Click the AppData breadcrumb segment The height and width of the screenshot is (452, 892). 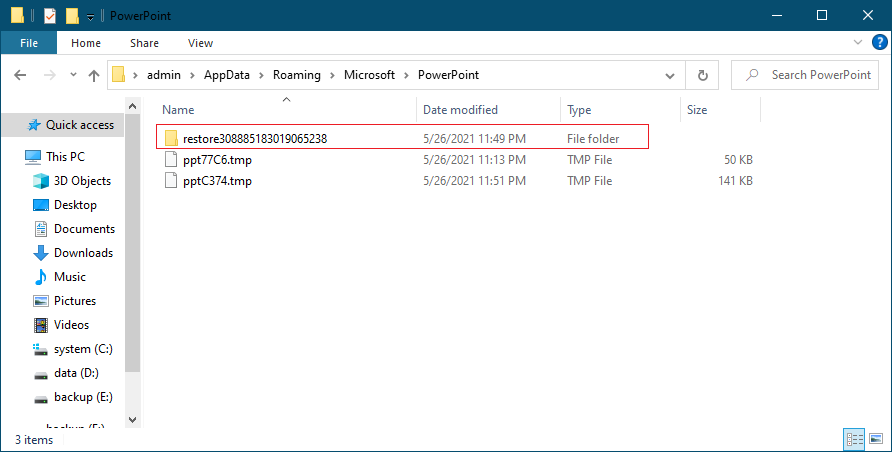tap(227, 75)
